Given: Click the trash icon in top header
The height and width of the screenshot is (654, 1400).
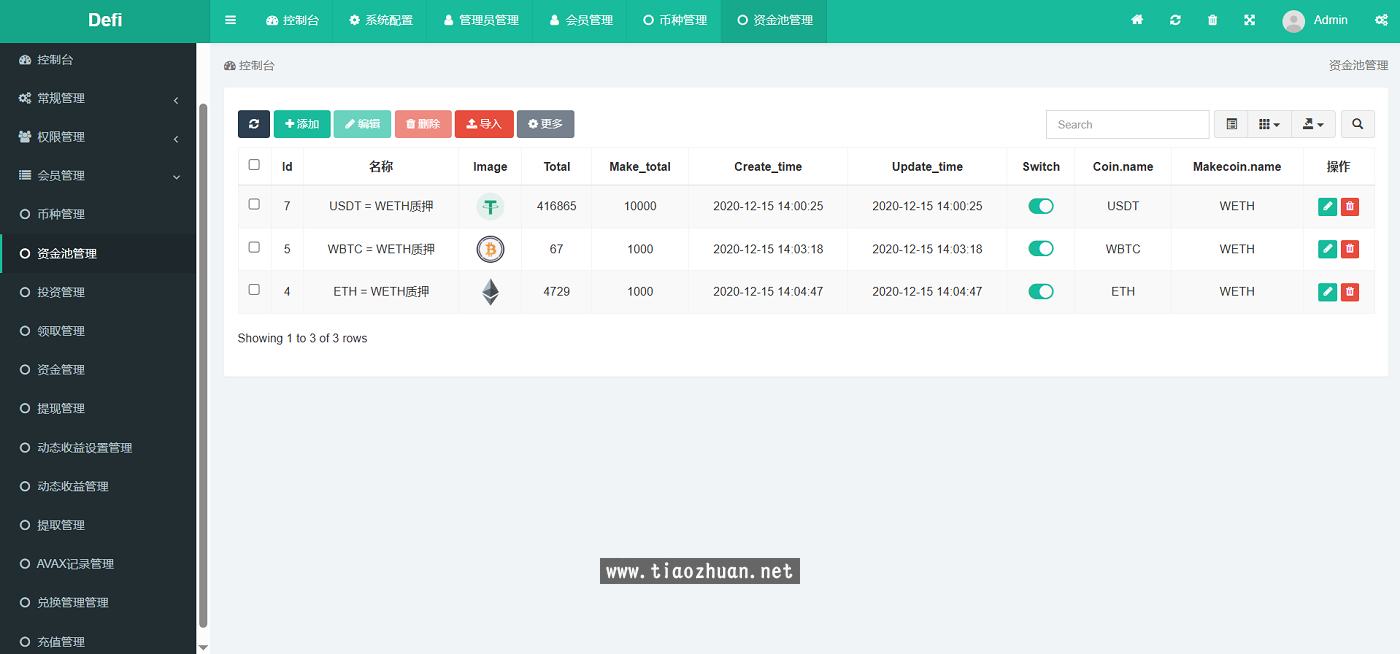Looking at the screenshot, I should [x=1213, y=20].
